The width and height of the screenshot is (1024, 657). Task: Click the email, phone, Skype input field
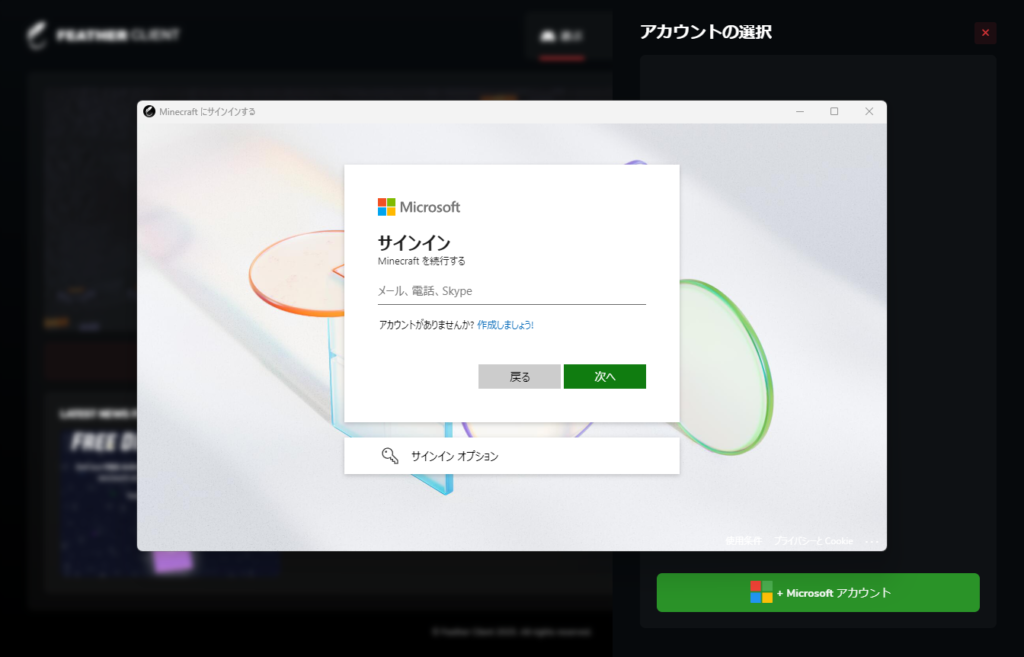pyautogui.click(x=511, y=291)
